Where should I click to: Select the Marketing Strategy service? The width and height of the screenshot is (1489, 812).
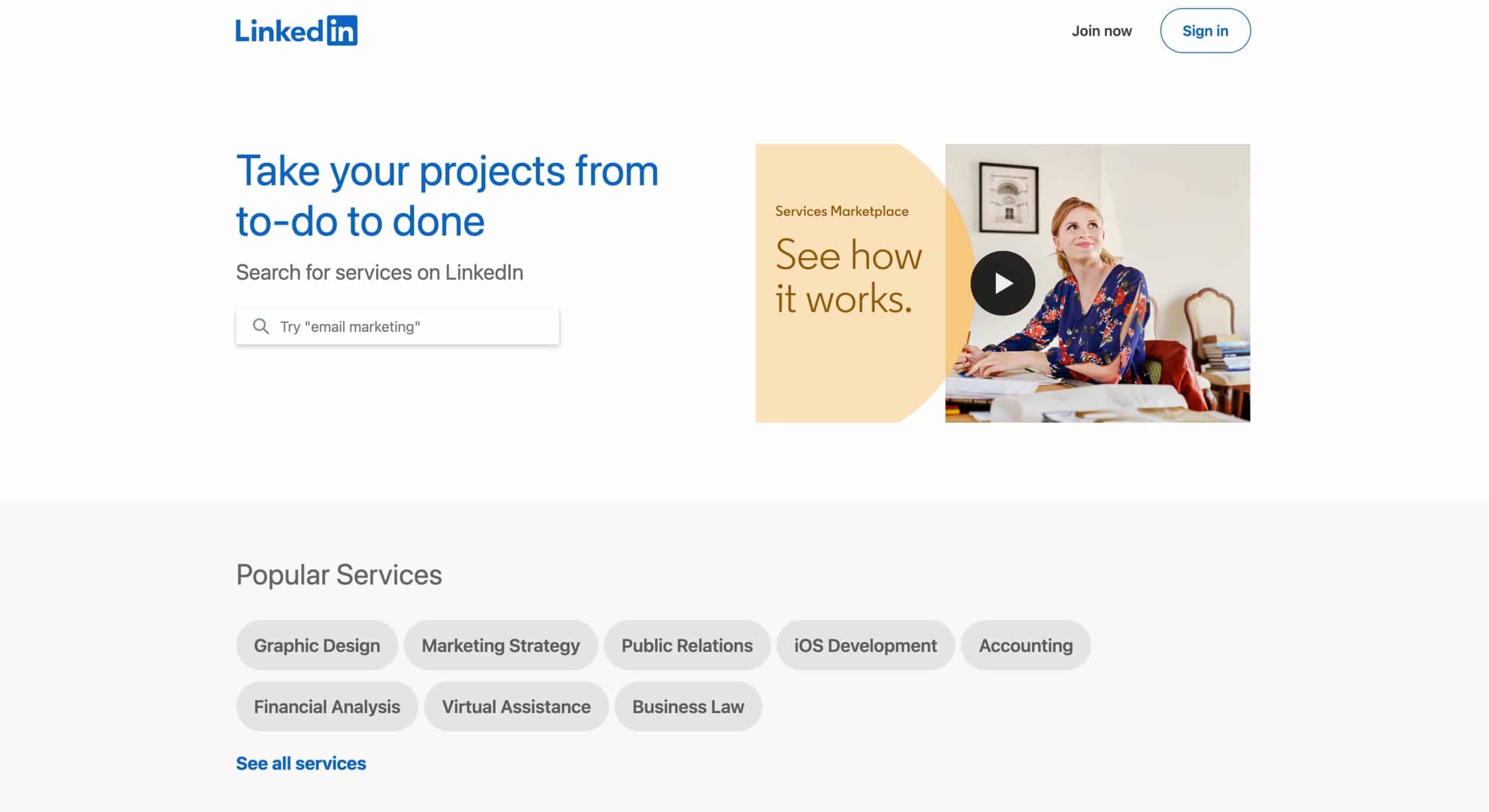pos(501,645)
